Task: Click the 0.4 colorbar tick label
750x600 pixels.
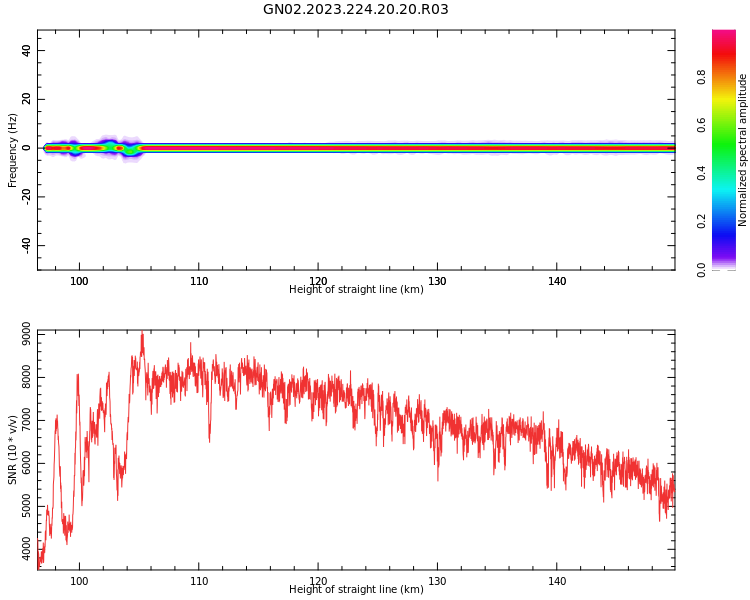Action: (x=701, y=173)
